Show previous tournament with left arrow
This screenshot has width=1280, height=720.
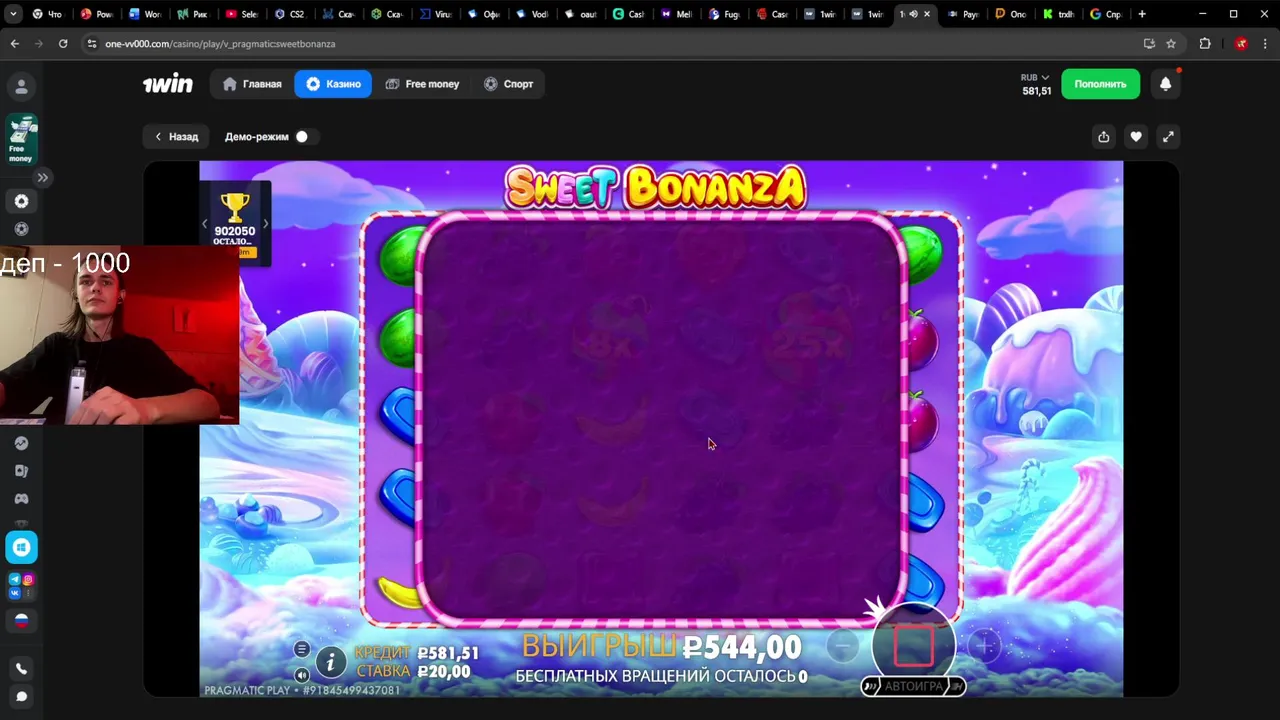click(x=205, y=224)
